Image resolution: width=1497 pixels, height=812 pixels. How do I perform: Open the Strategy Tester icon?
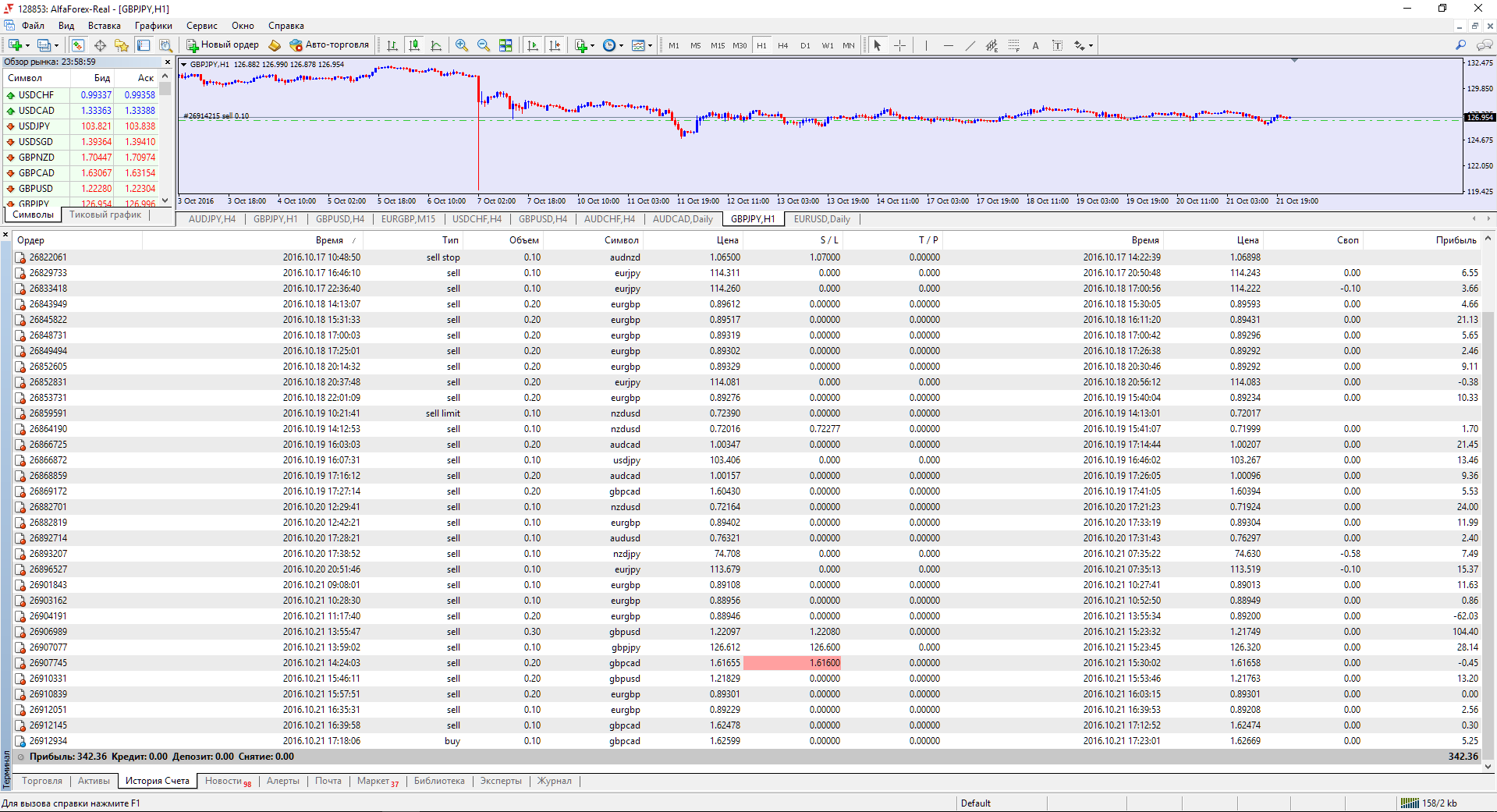(165, 45)
